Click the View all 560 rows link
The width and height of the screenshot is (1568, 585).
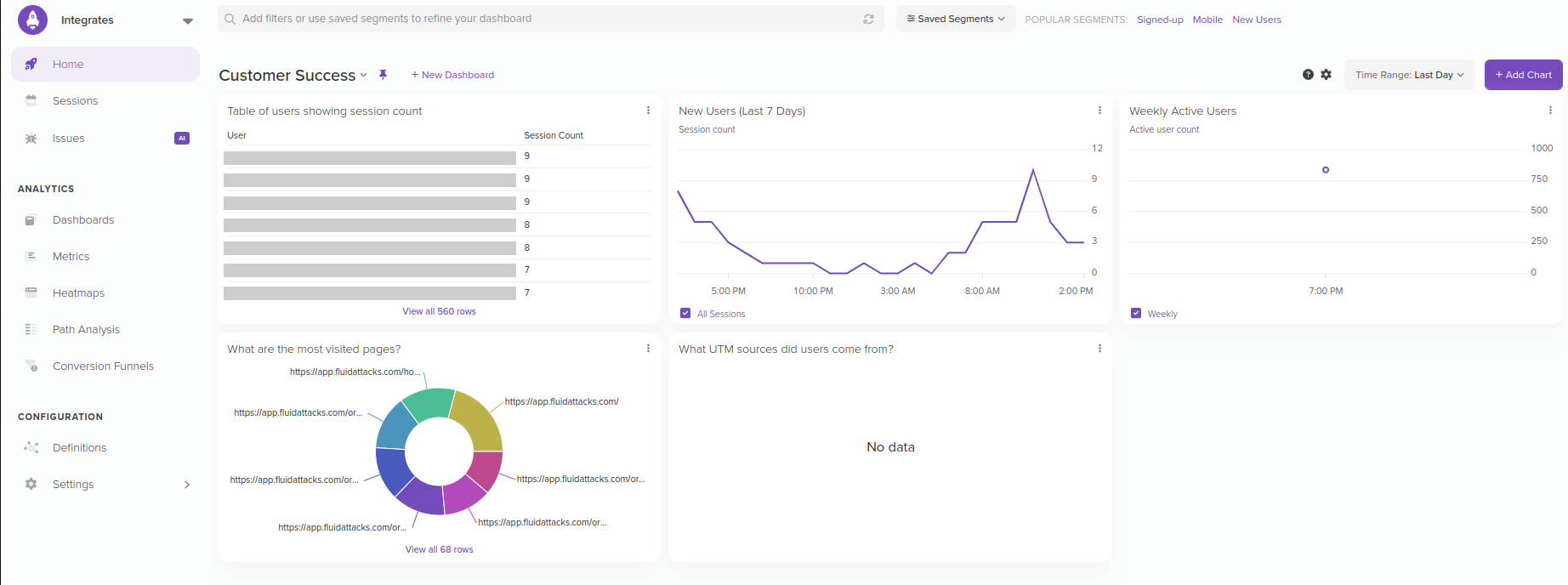[439, 312]
